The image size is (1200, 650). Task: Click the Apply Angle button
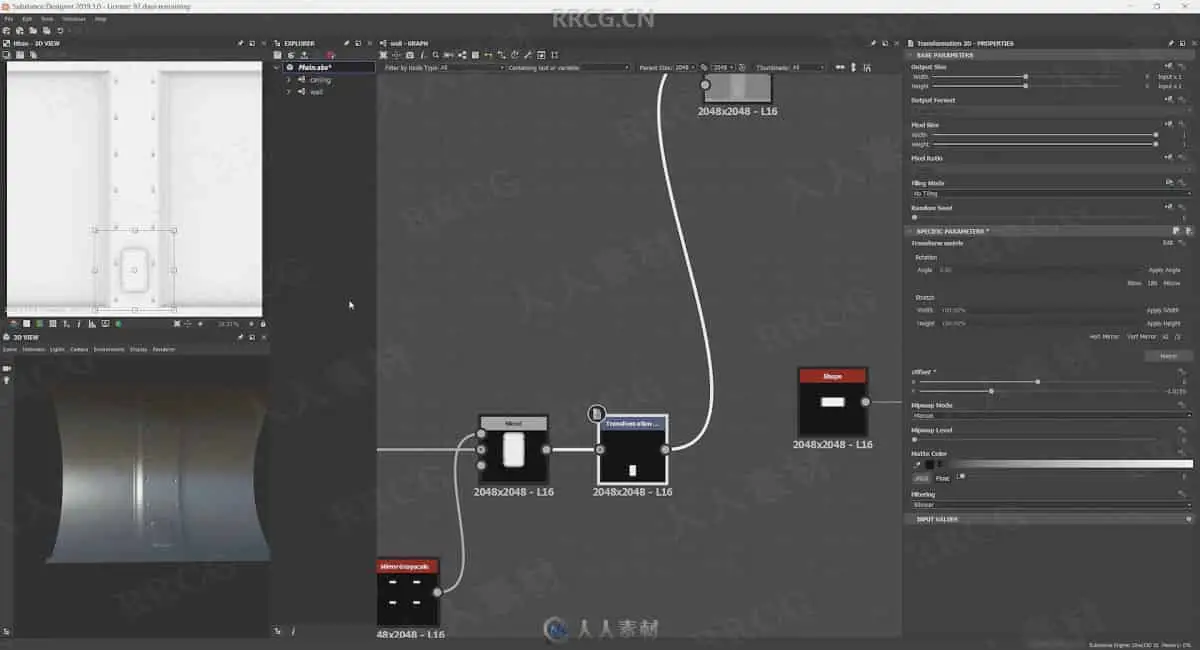pyautogui.click(x=1164, y=270)
